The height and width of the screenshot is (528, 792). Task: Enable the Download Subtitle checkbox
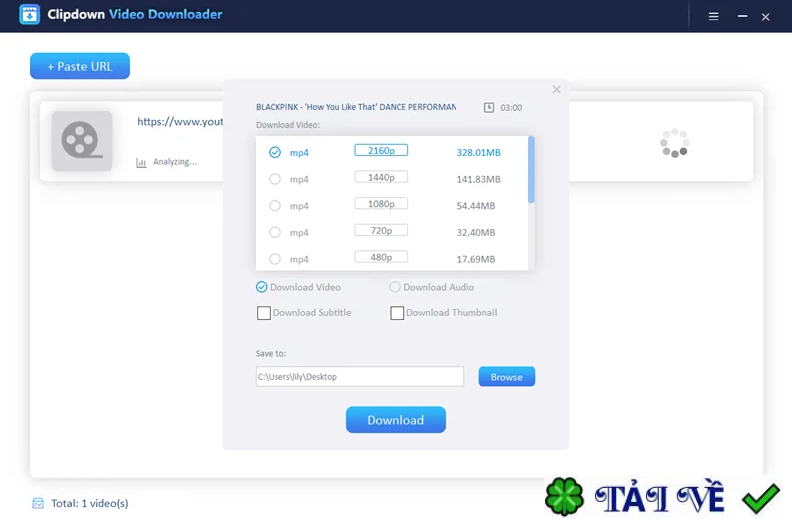pos(264,313)
